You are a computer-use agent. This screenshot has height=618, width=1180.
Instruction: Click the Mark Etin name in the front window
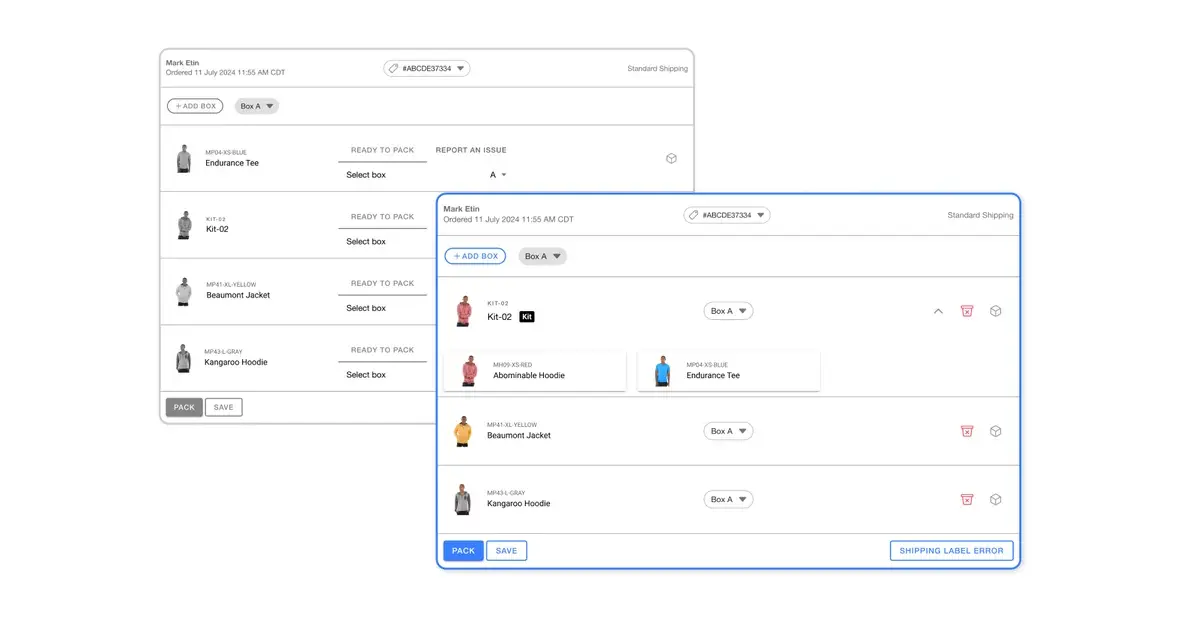pyautogui.click(x=461, y=209)
